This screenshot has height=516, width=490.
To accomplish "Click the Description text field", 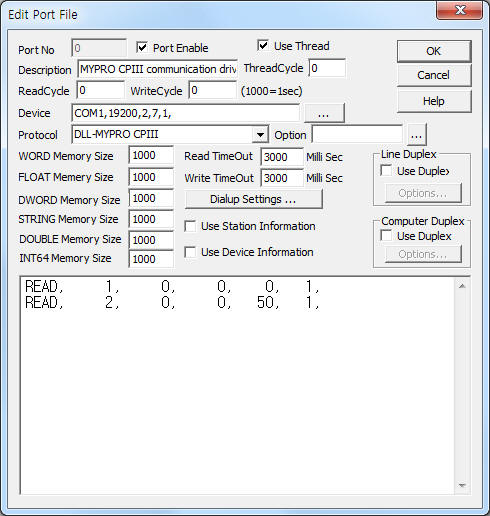I will coord(157,69).
